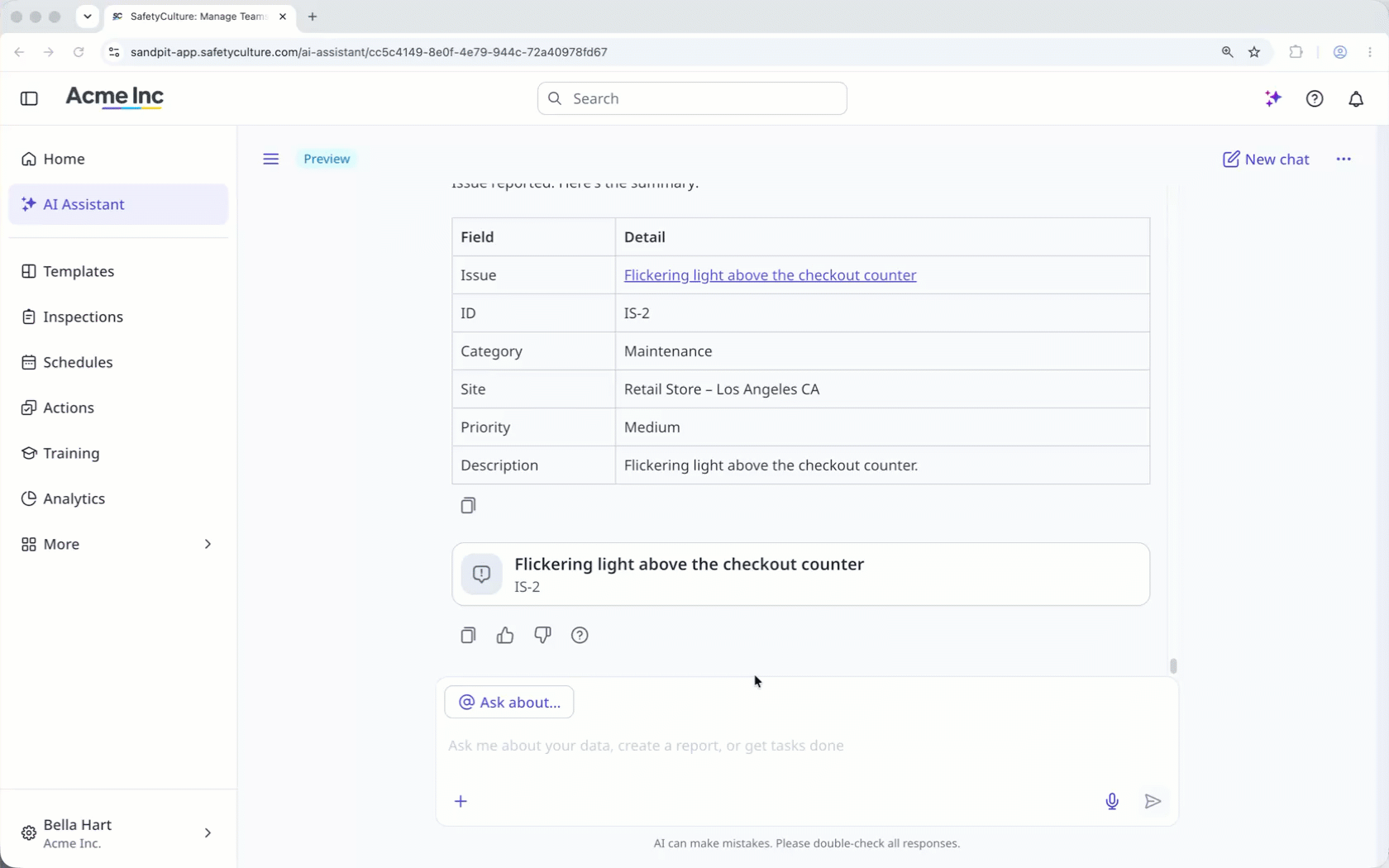This screenshot has height=868, width=1389.
Task: Expand the More menu in the sidebar
Action: [118, 544]
